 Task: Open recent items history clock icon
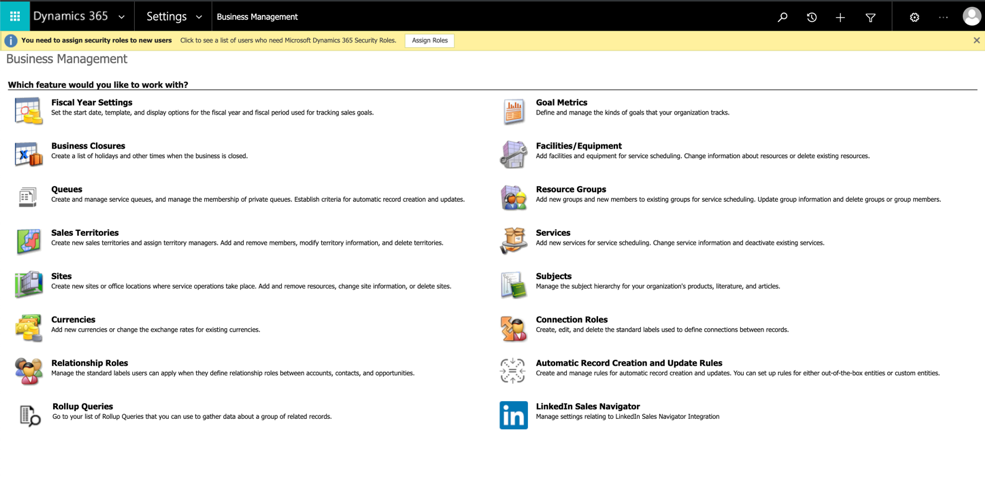(812, 18)
